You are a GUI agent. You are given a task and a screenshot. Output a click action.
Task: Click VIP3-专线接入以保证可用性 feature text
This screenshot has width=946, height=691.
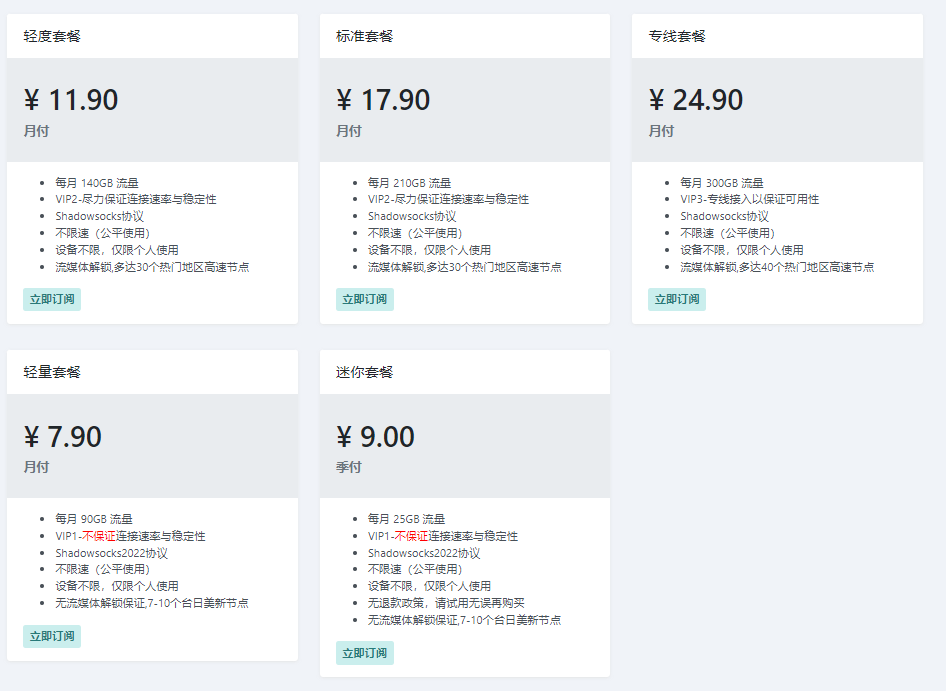coord(750,199)
